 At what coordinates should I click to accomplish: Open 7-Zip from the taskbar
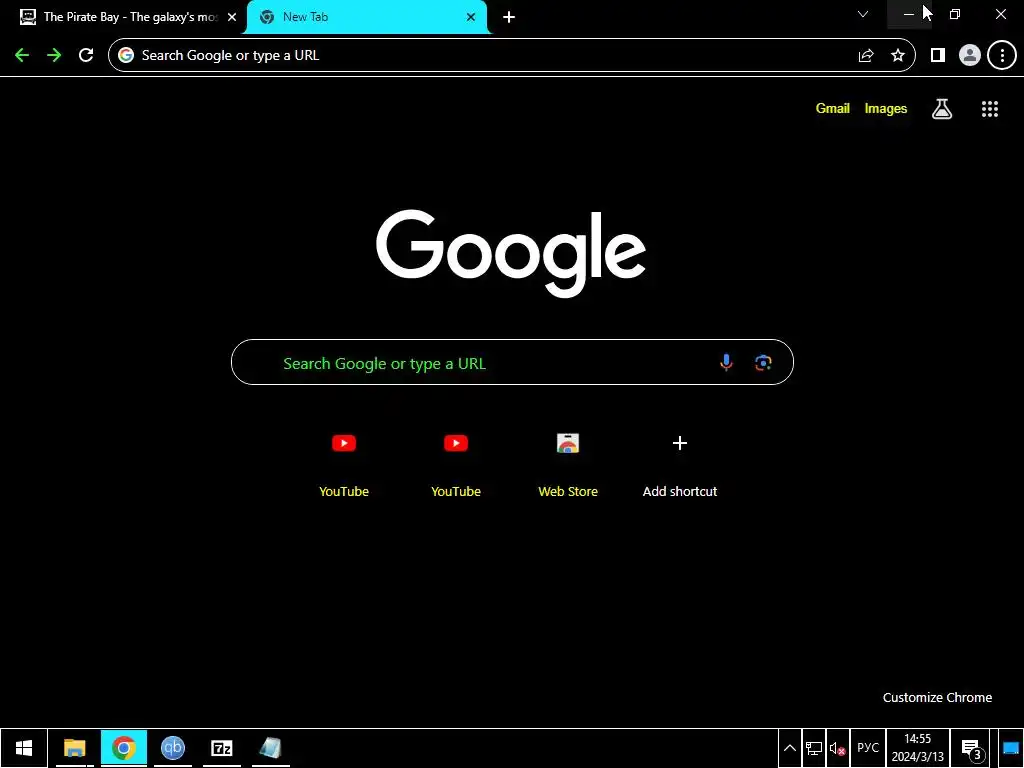click(222, 748)
